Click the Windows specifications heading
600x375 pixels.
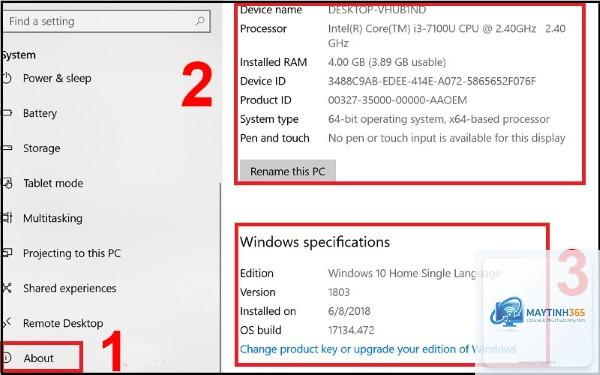pyautogui.click(x=315, y=242)
